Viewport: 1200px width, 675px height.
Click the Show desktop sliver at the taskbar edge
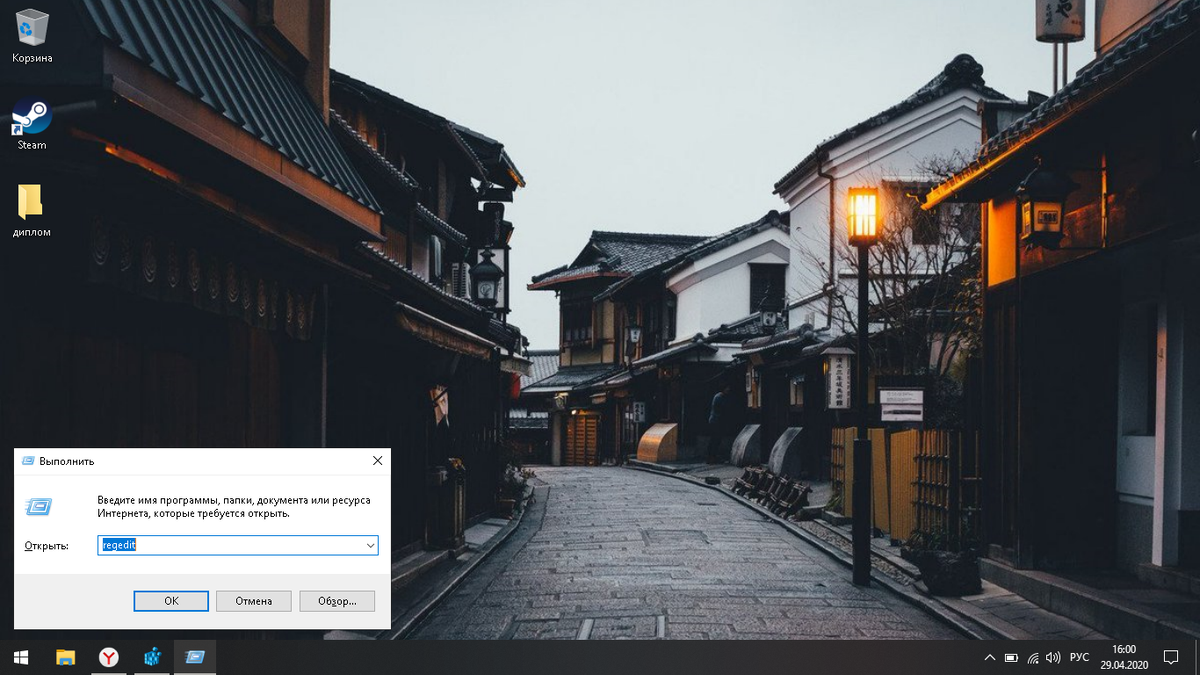1197,657
